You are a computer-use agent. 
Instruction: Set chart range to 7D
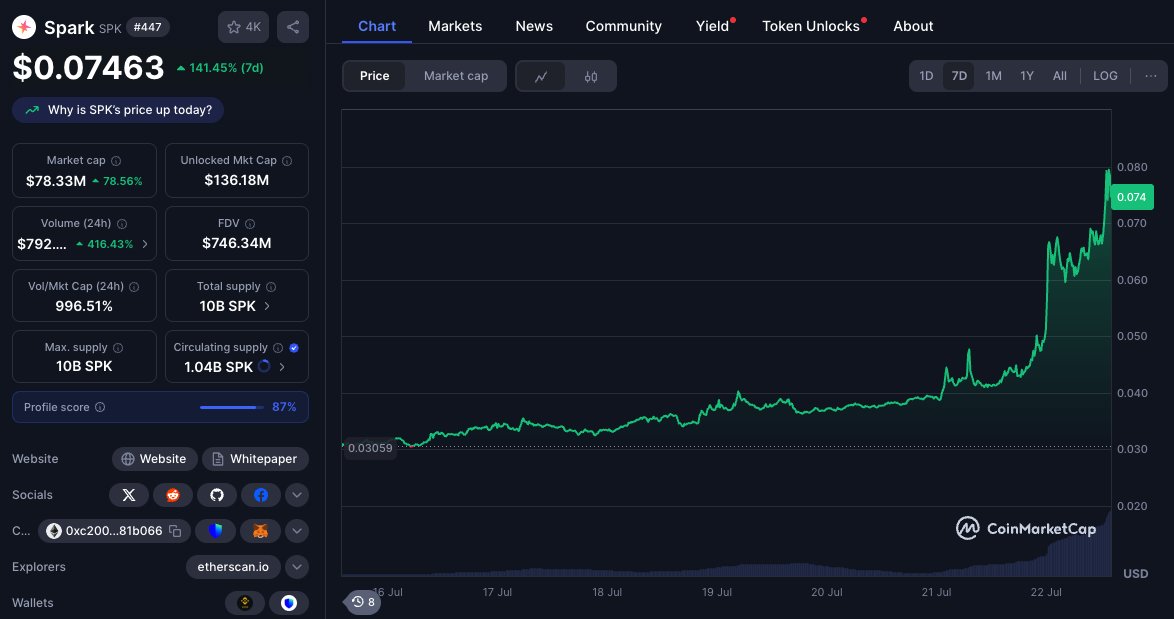959,76
